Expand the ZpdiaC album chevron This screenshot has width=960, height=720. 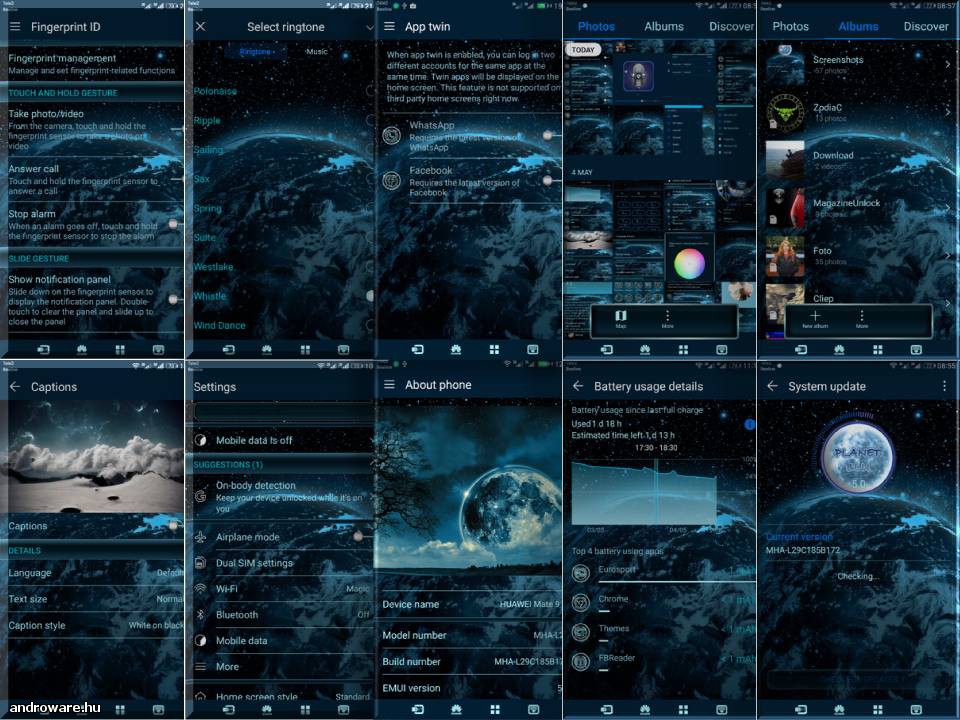coord(947,112)
